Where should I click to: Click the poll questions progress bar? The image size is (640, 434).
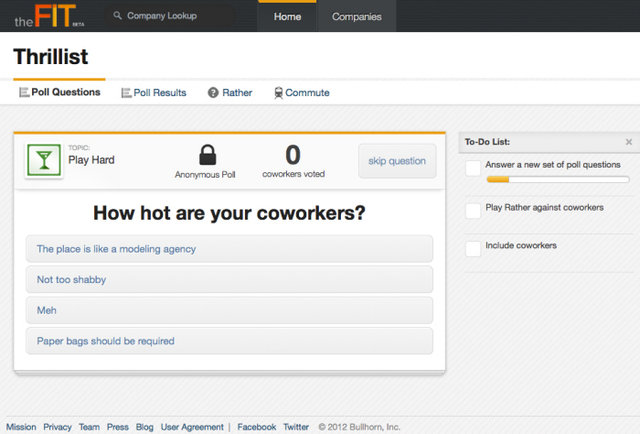(x=558, y=179)
